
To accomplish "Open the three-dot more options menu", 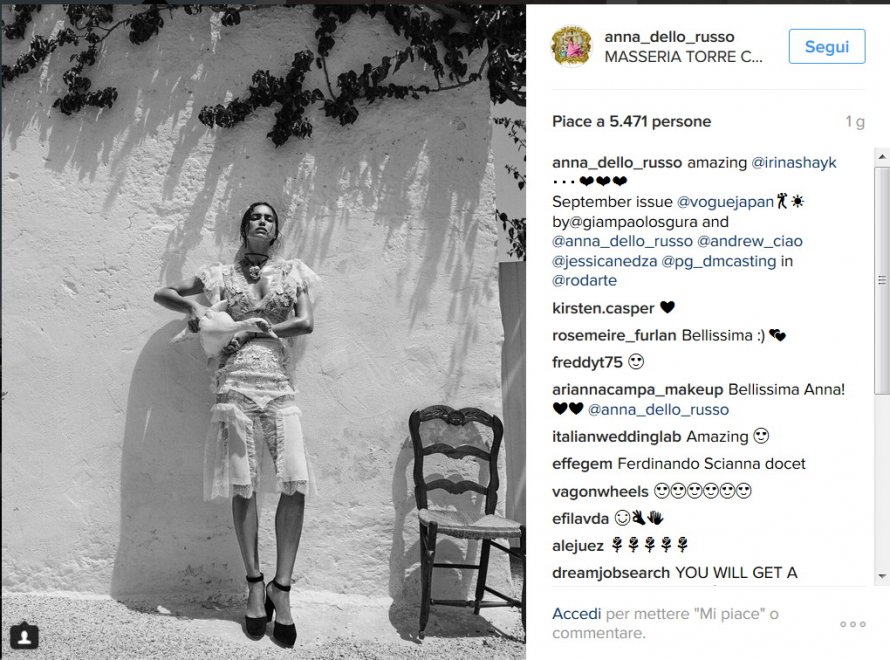I will (853, 624).
